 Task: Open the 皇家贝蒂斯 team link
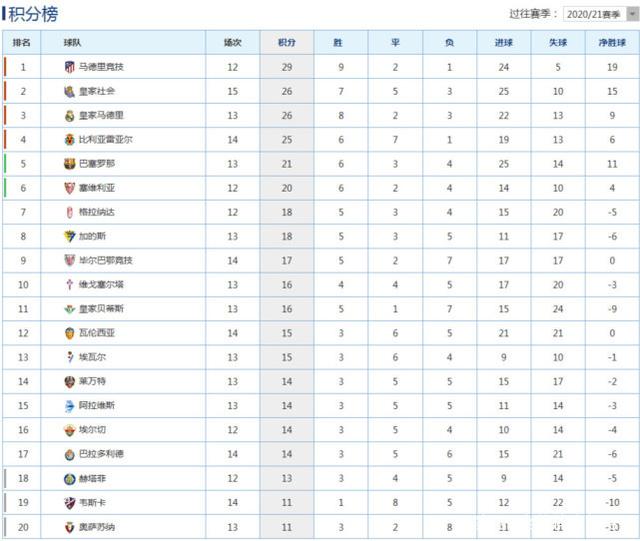(x=101, y=309)
